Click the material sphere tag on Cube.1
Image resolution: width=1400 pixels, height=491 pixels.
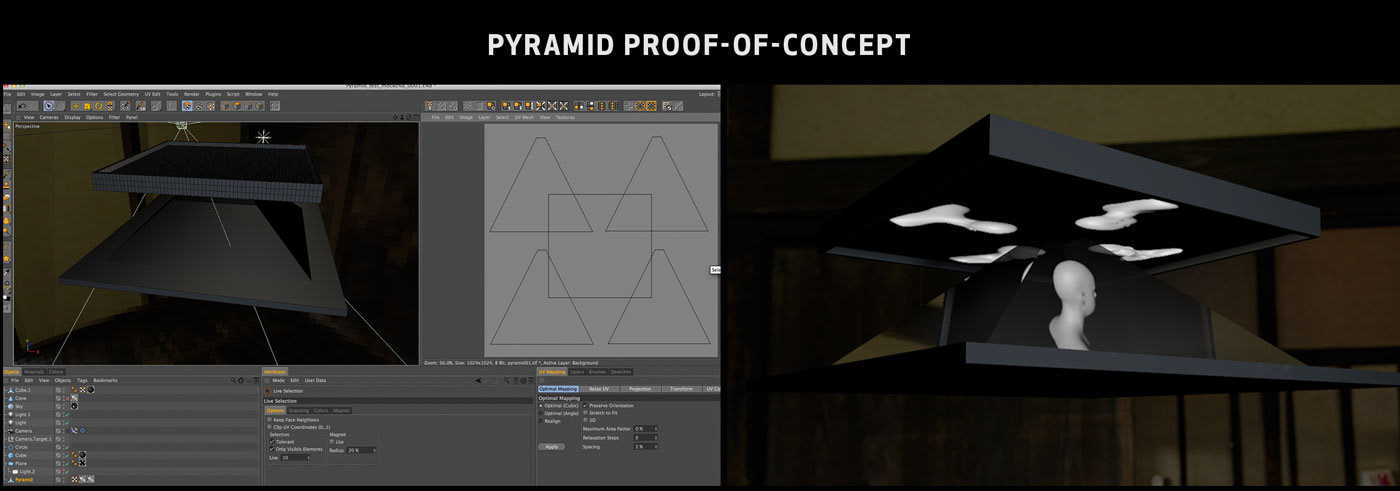pyautogui.click(x=90, y=390)
